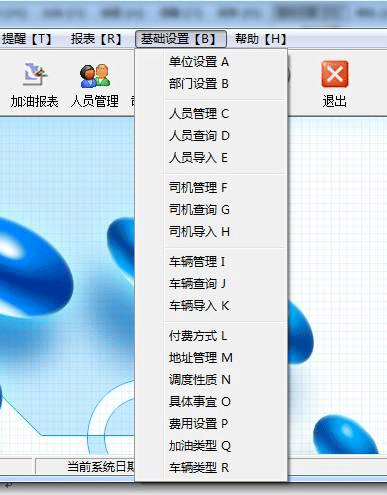
Task: Select 部门设置 B menu entry
Action: tap(211, 84)
